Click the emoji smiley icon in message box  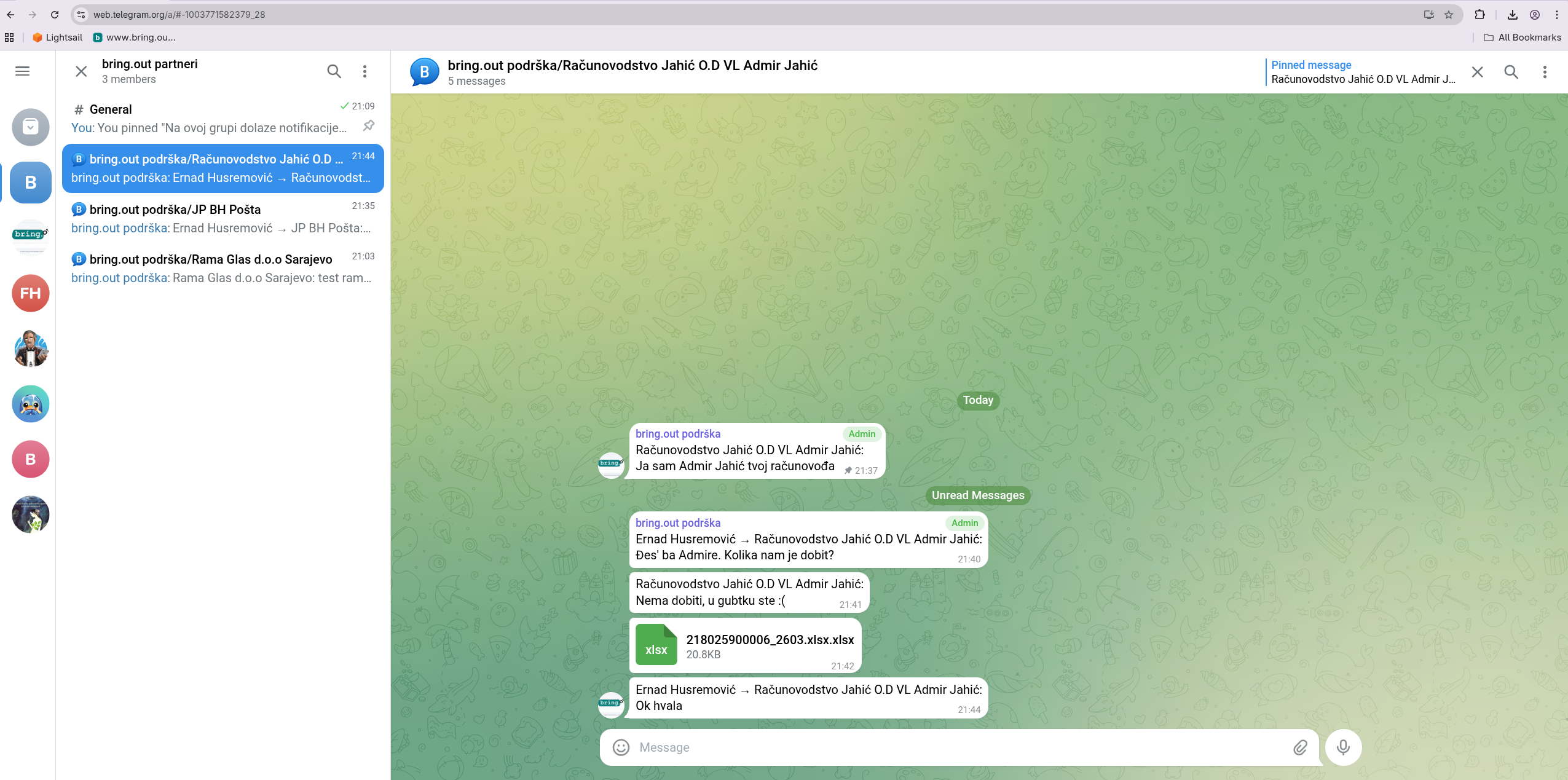point(621,747)
